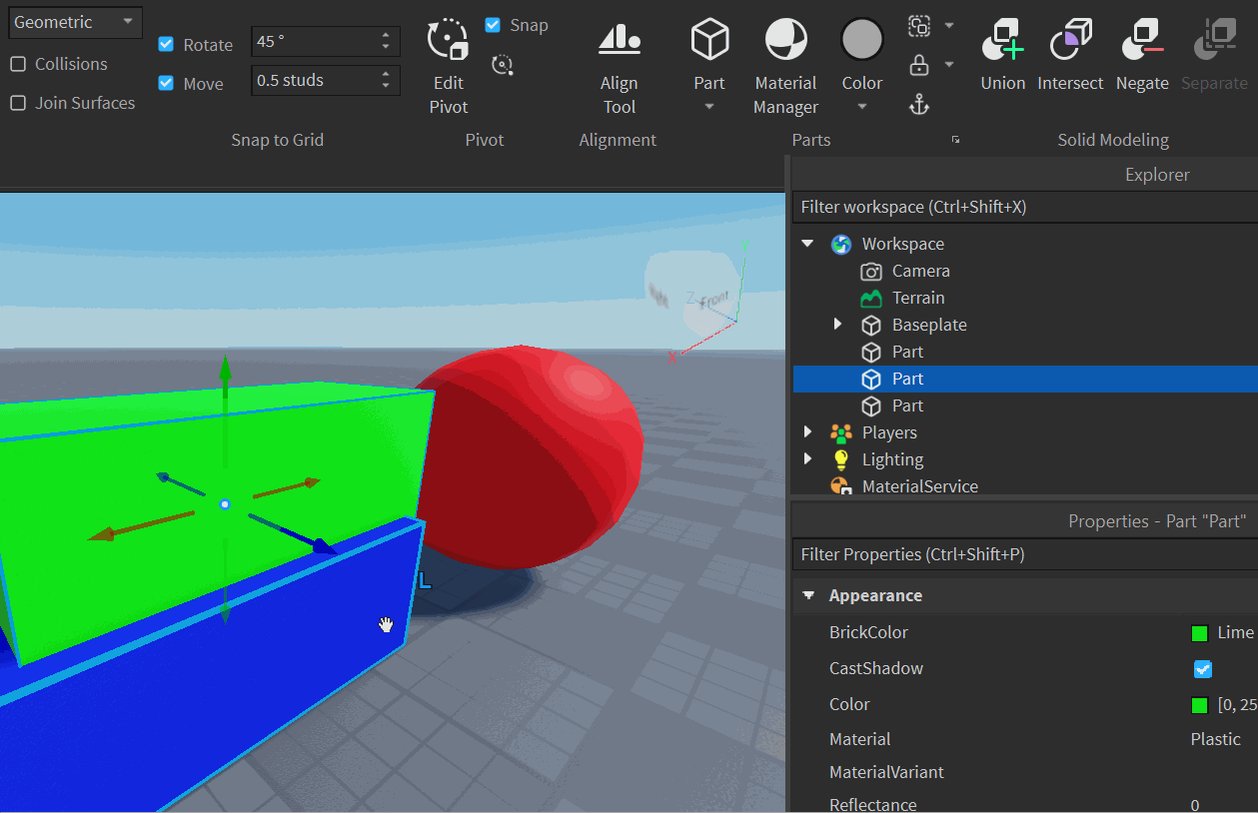Collapse the Appearance properties section
Image resolution: width=1258 pixels, height=813 pixels.
coord(808,595)
